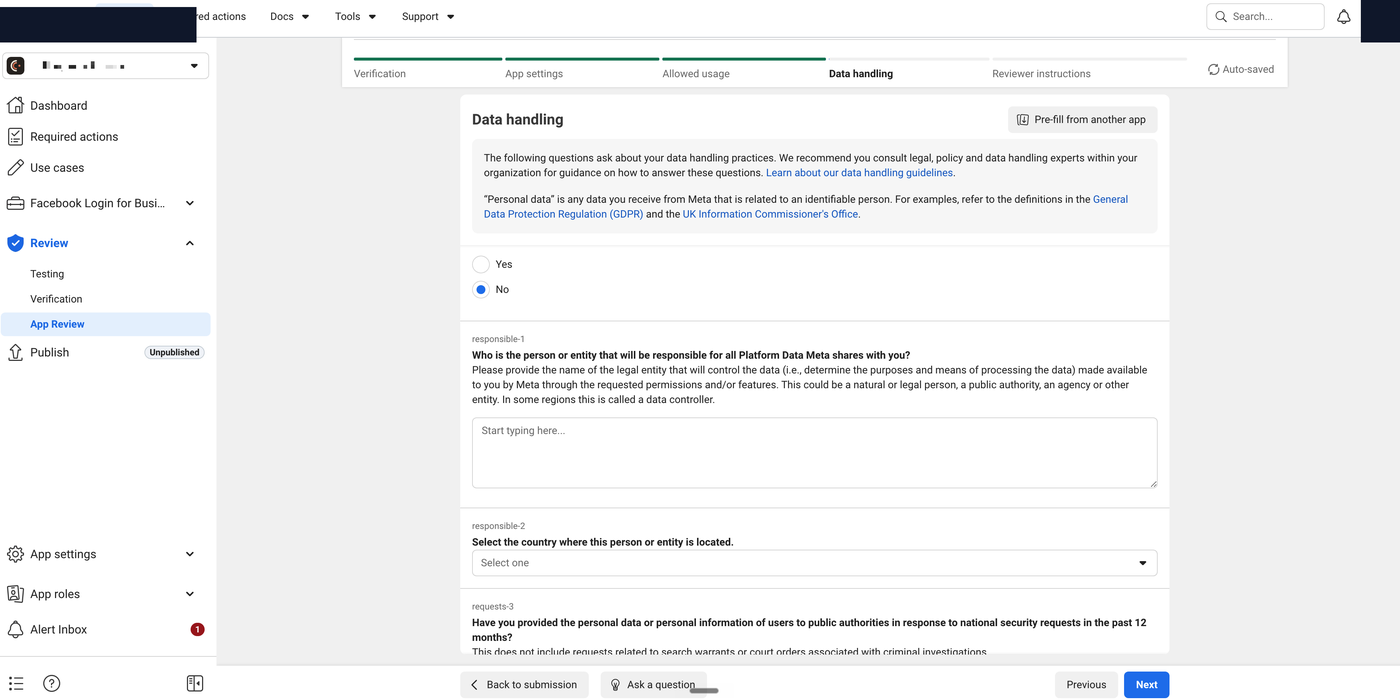
Task: Open Learn about our data handling guidelines link
Action: 859,173
